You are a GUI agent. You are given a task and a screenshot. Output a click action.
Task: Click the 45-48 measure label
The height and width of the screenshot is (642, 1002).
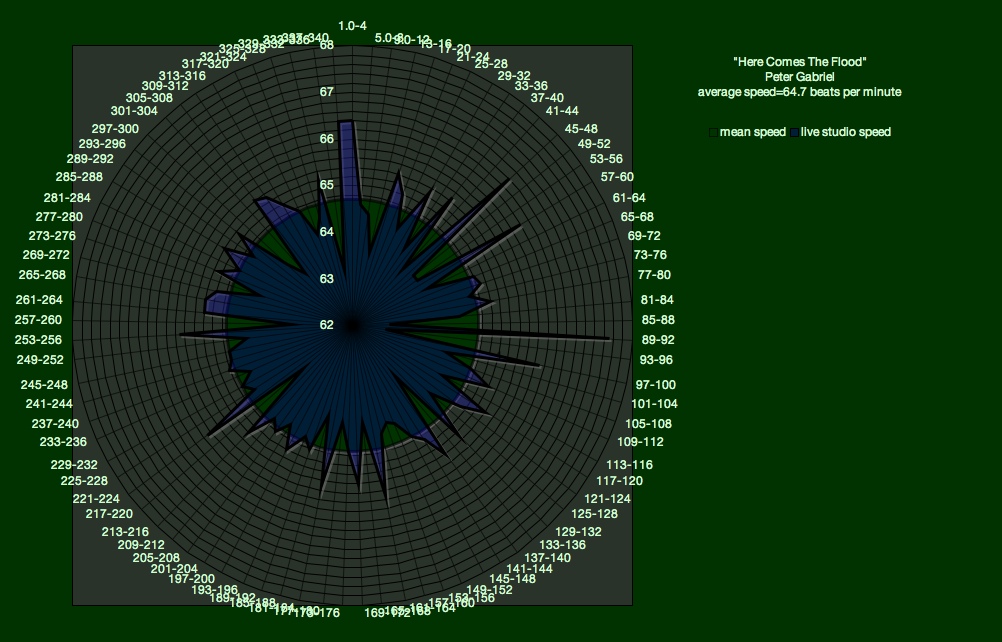[x=581, y=128]
